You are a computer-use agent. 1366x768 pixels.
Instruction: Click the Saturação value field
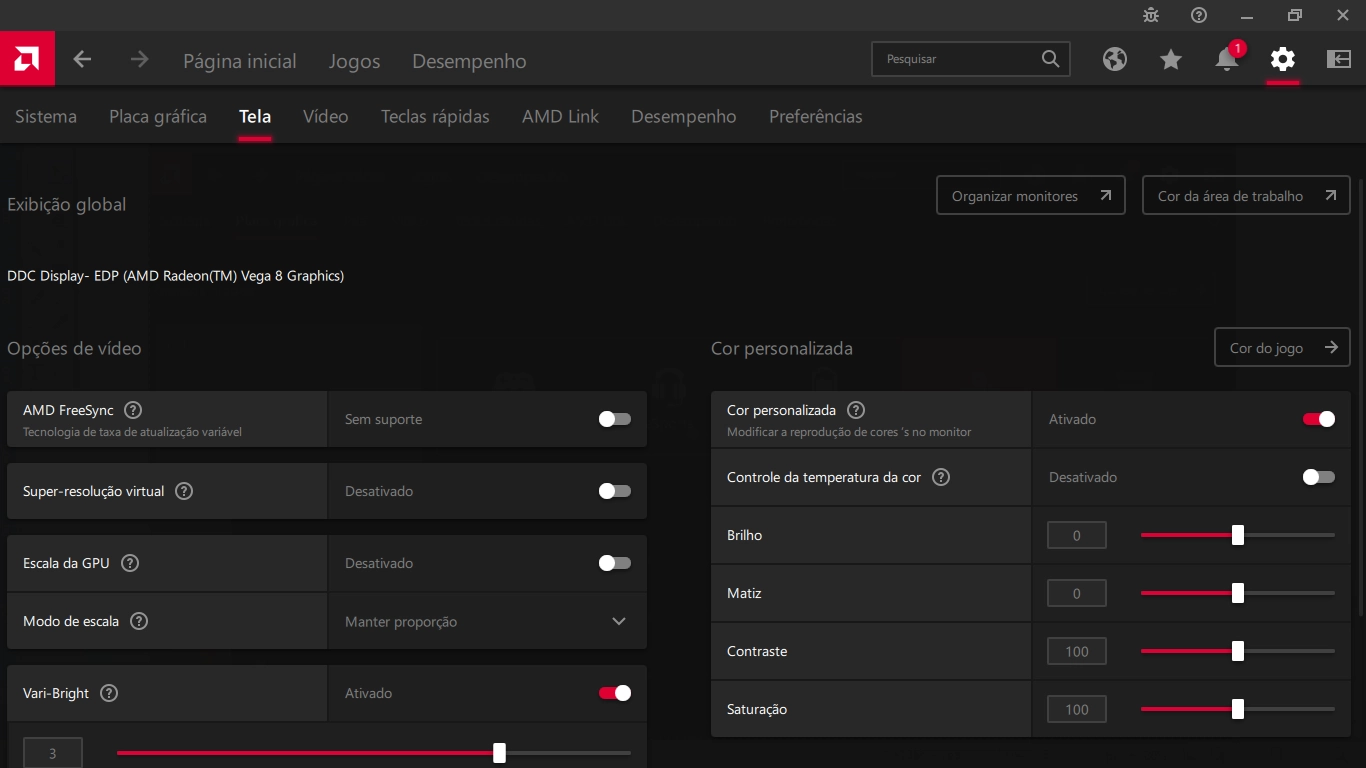point(1077,709)
